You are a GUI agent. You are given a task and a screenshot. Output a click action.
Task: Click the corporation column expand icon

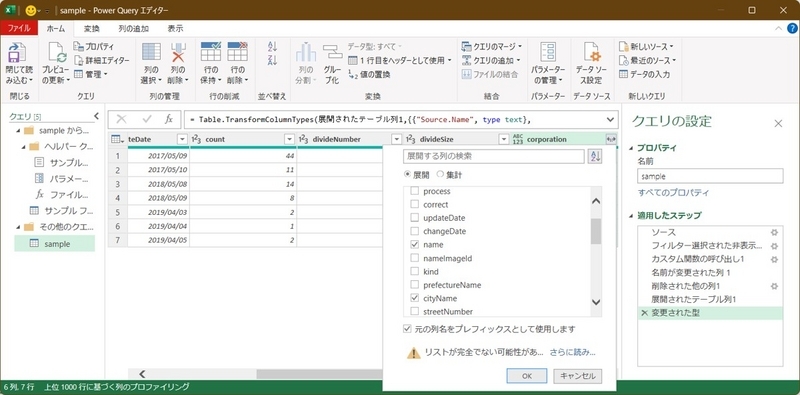[610, 139]
